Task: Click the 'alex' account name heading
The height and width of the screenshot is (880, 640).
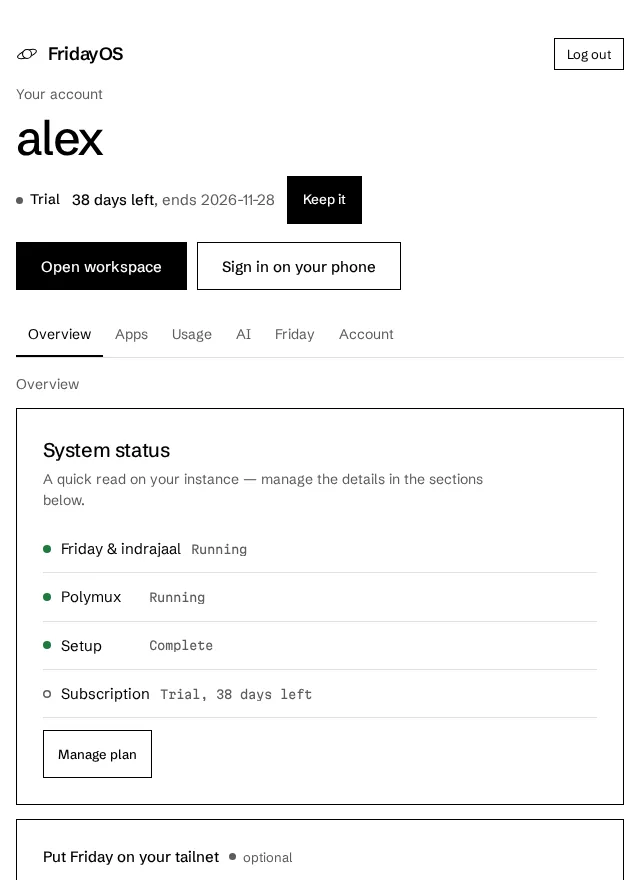Action: (x=60, y=139)
